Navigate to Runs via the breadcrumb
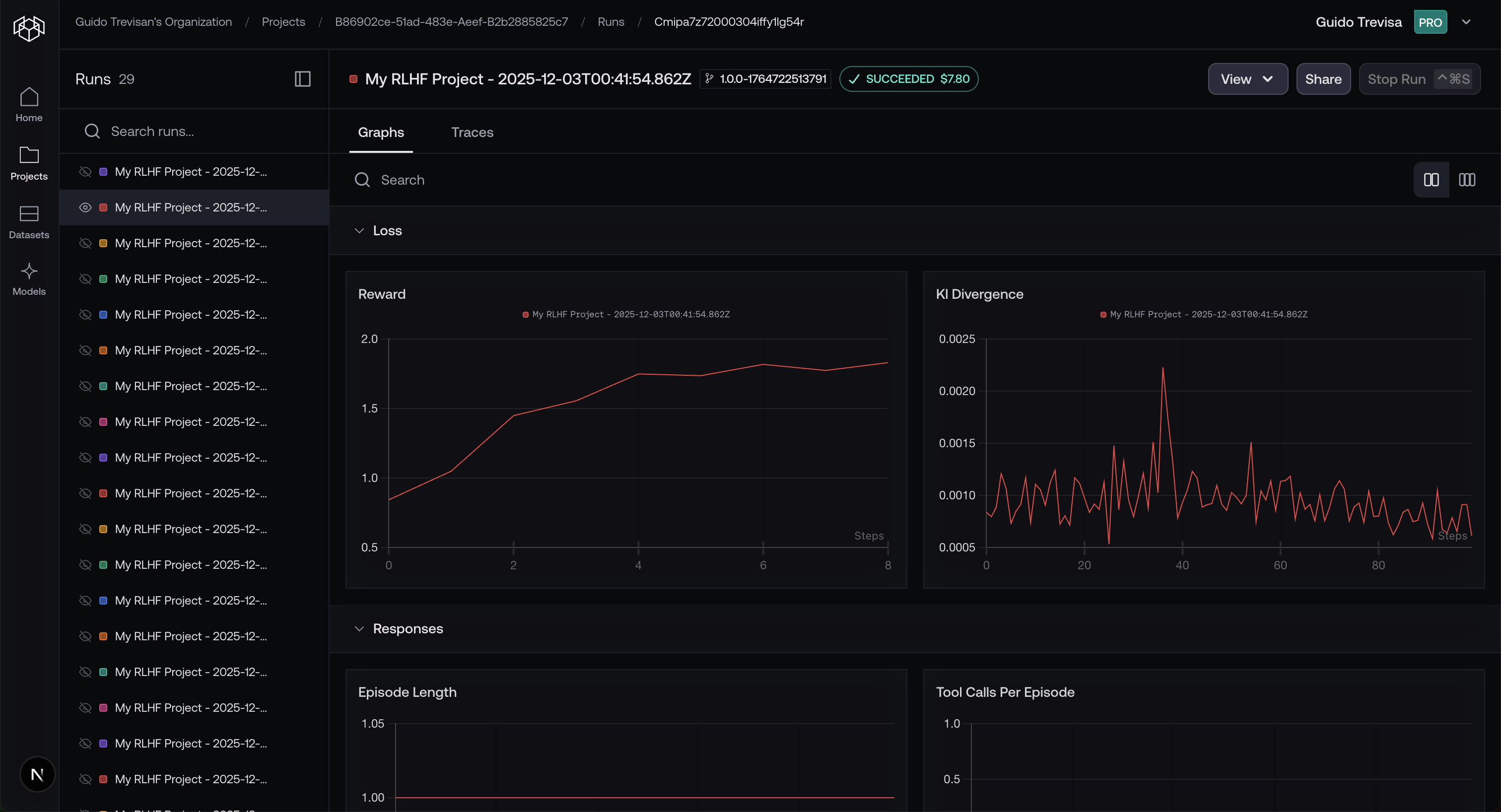 611,21
